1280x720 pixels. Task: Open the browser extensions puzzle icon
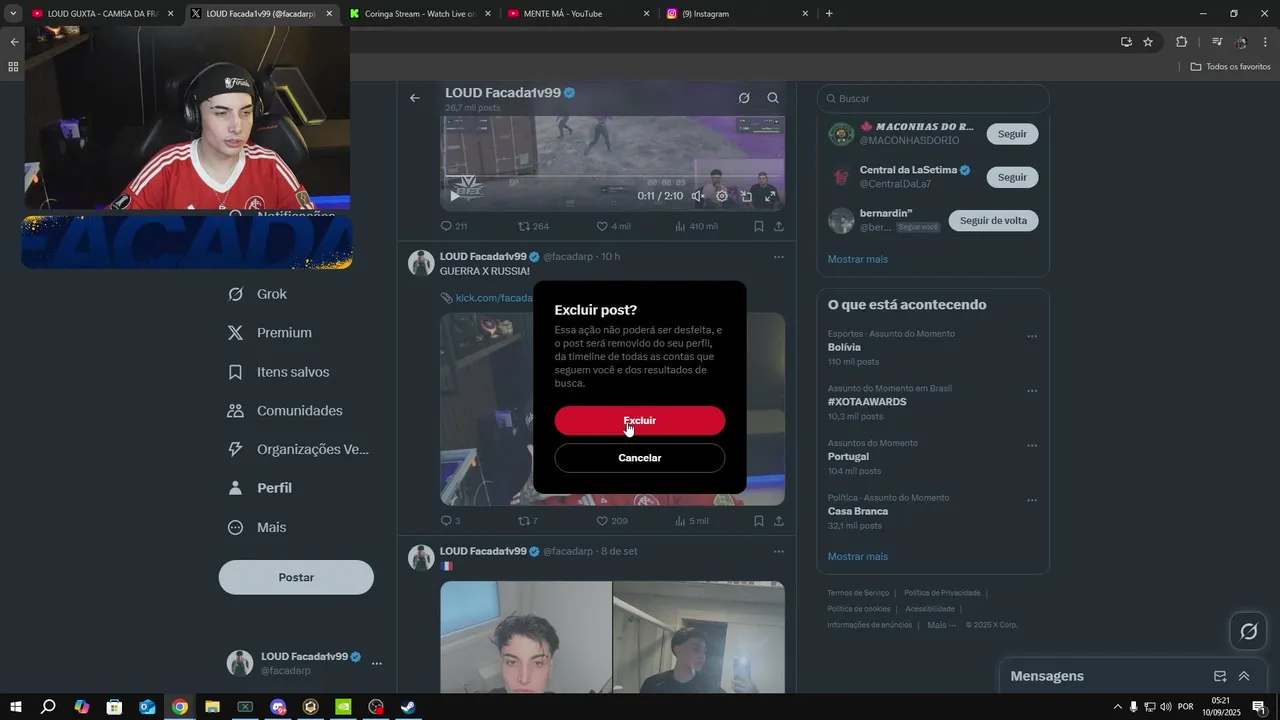point(1181,42)
